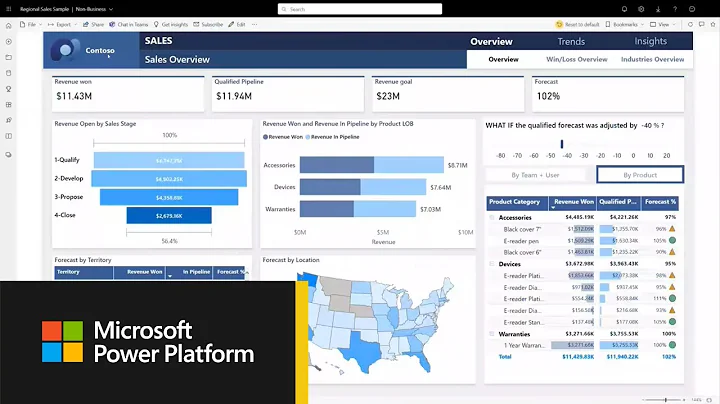
Task: Click the sort arrow under Revenue Won header
Action: [553, 208]
